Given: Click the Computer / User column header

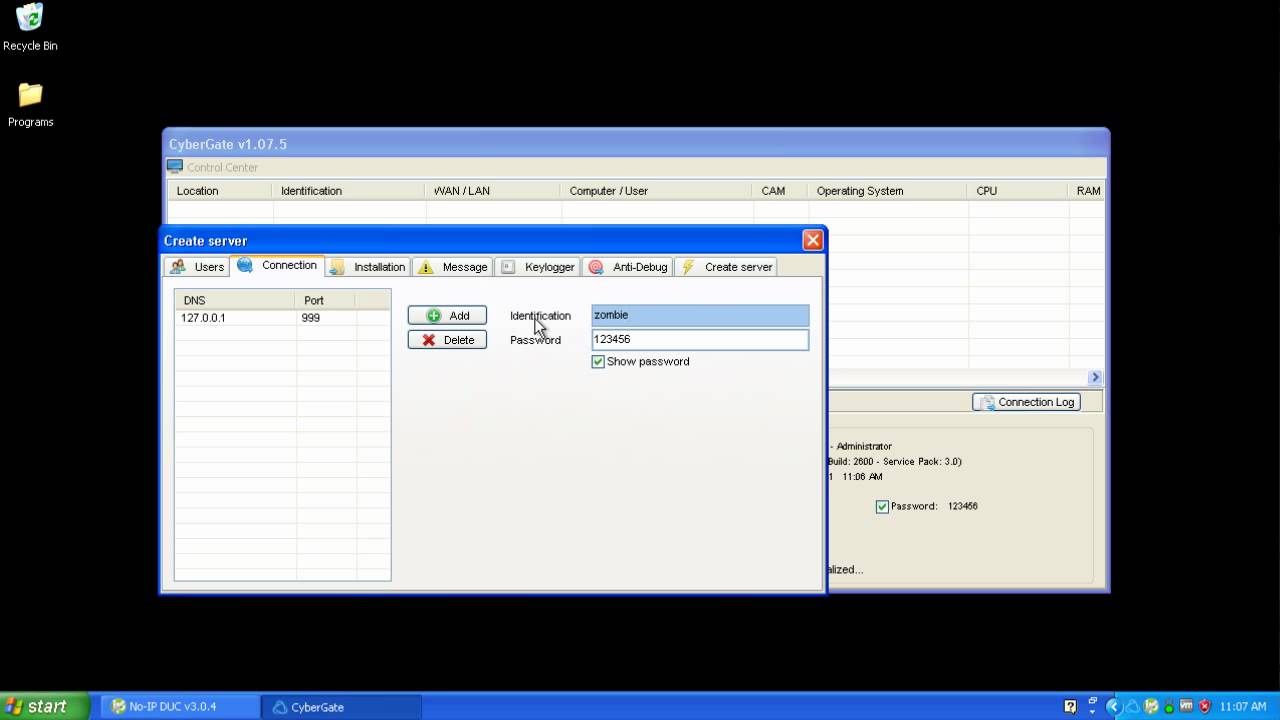Looking at the screenshot, I should point(656,191).
